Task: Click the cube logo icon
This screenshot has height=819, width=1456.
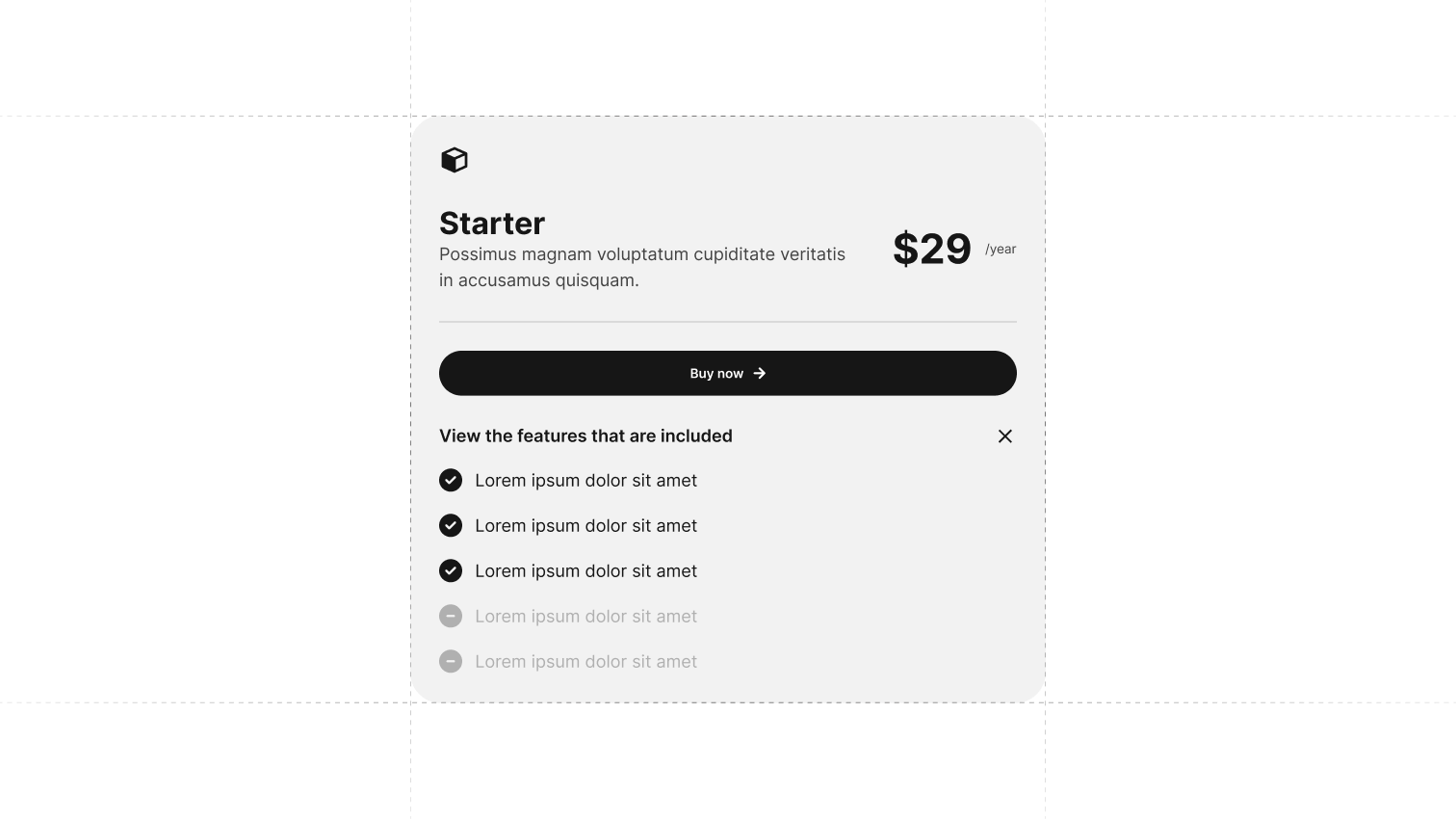Action: point(455,160)
